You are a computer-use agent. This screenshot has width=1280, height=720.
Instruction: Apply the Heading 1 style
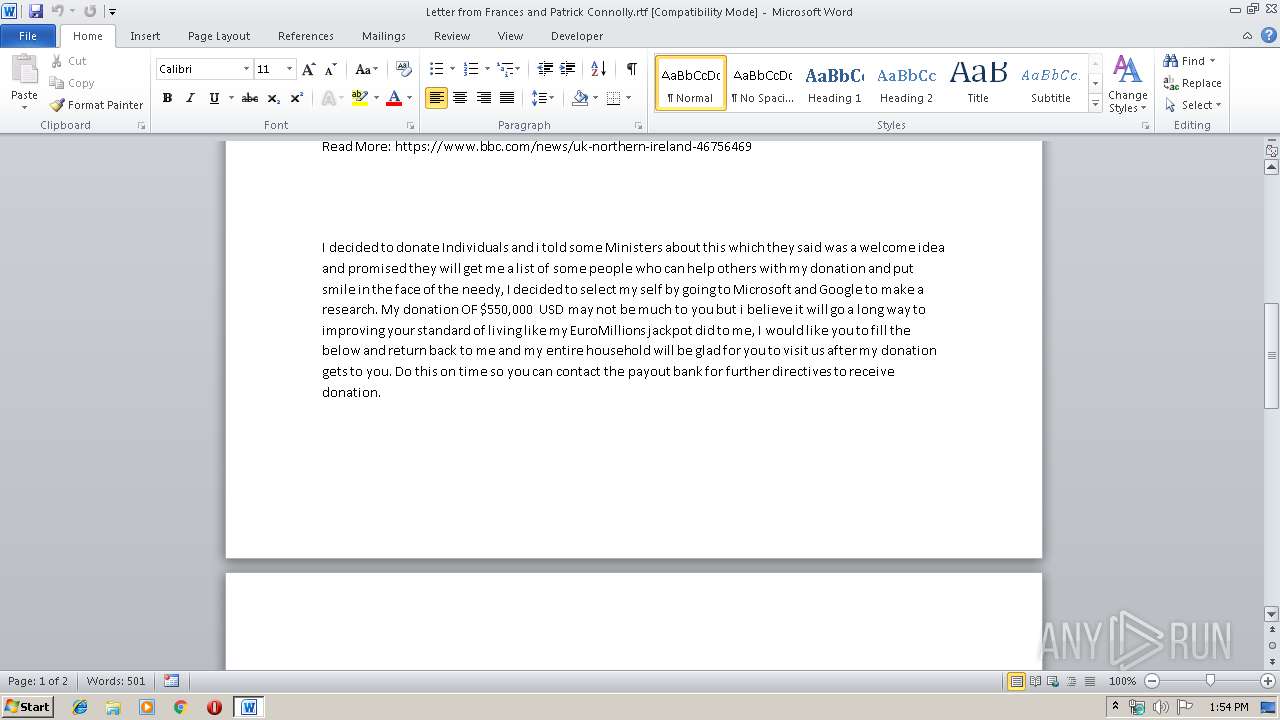835,82
